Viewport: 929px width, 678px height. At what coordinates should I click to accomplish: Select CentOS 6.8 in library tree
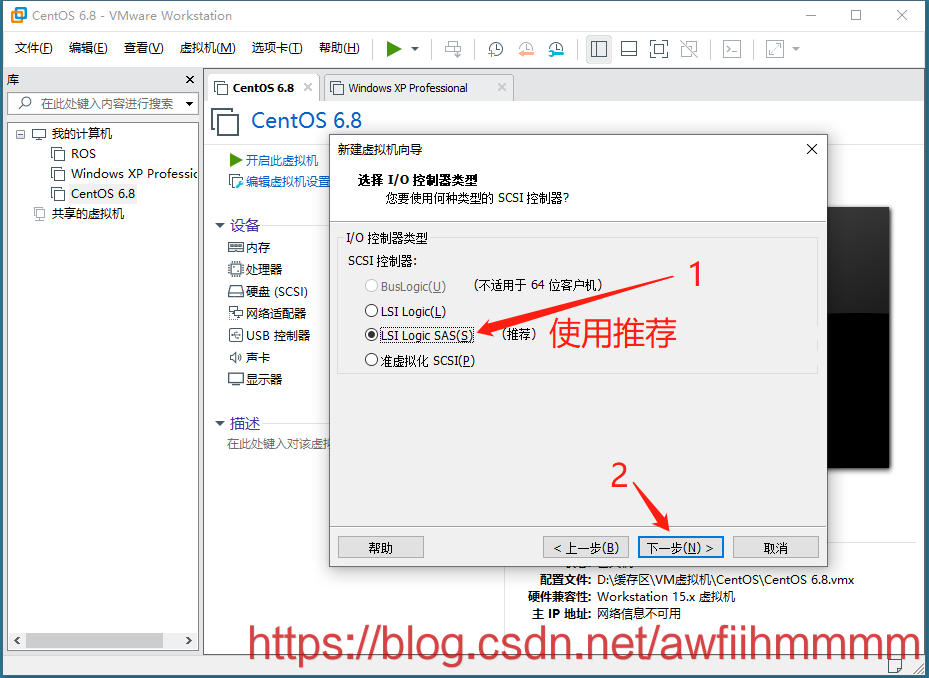103,194
